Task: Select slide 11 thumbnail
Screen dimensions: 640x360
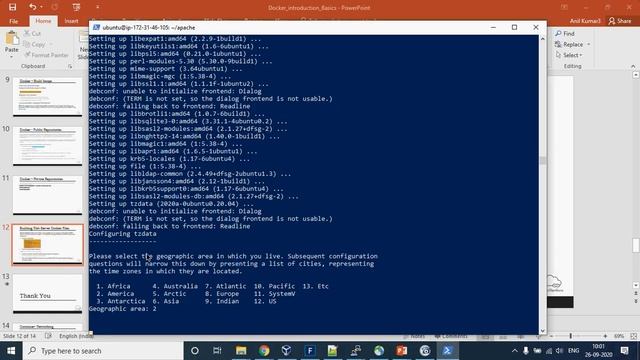Action: [47, 195]
